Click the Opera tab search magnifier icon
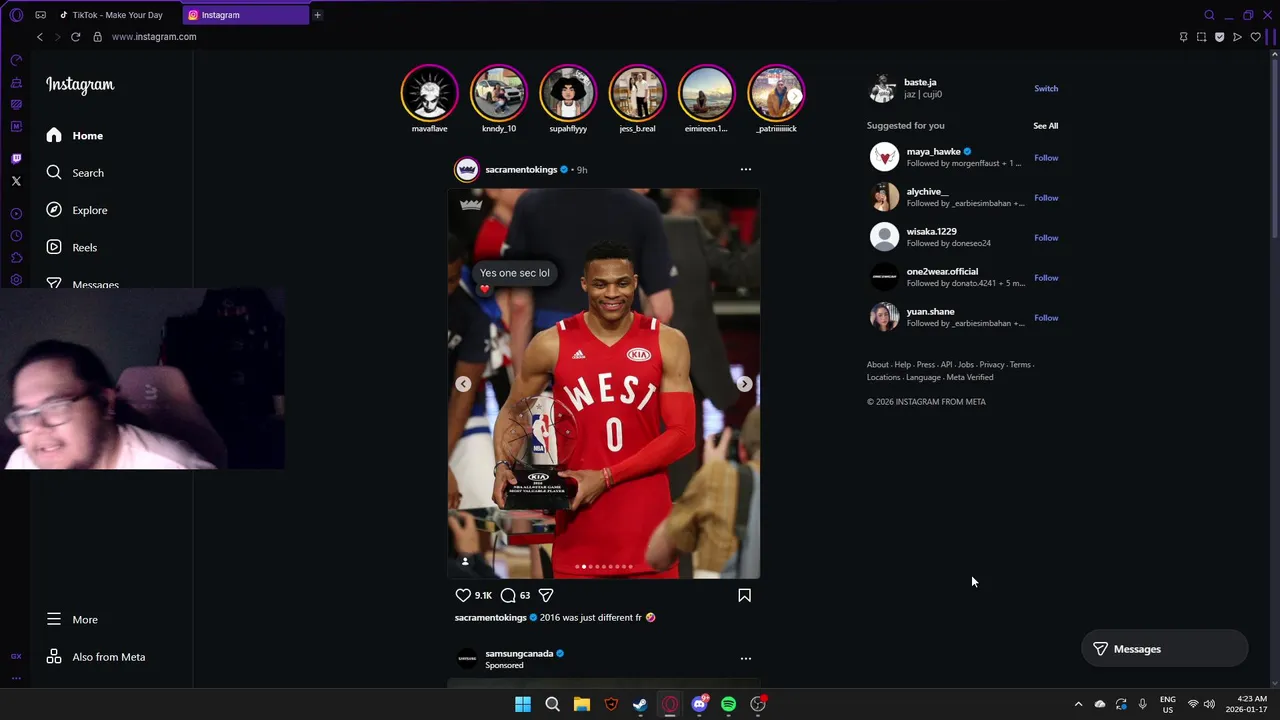This screenshot has width=1280, height=720. tap(1209, 15)
